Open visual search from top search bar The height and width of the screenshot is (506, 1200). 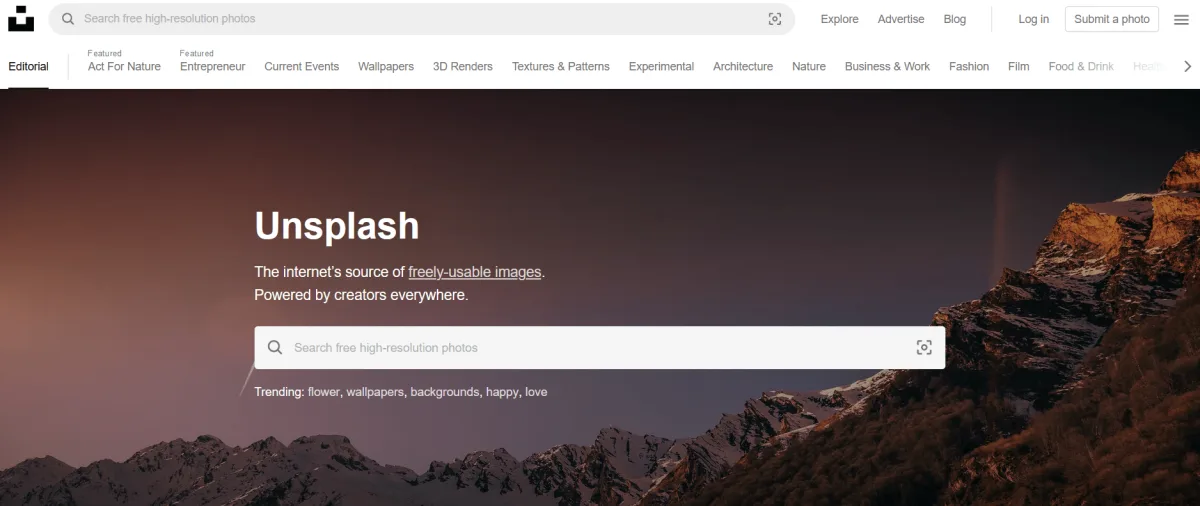coord(774,19)
